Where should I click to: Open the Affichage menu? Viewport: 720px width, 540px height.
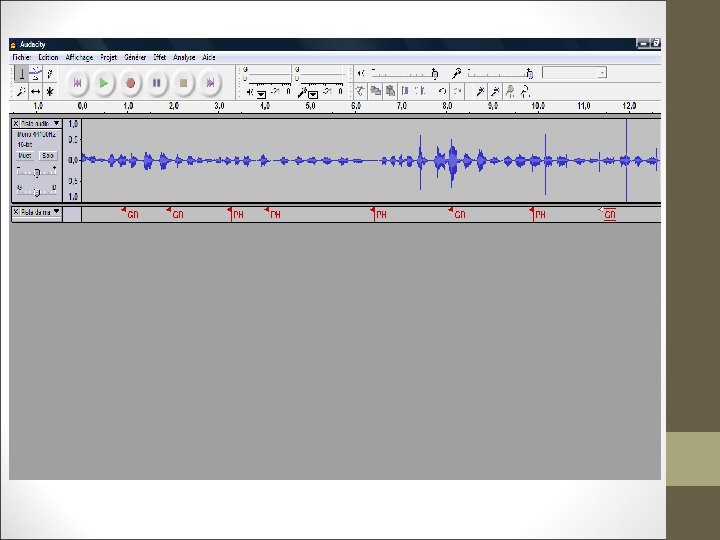[x=79, y=57]
